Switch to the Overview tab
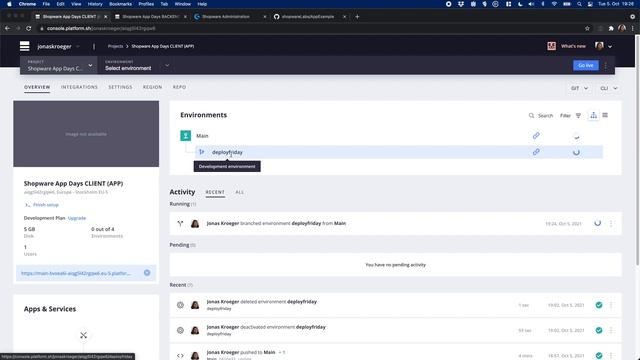This screenshot has height=360, width=640. pyautogui.click(x=37, y=87)
